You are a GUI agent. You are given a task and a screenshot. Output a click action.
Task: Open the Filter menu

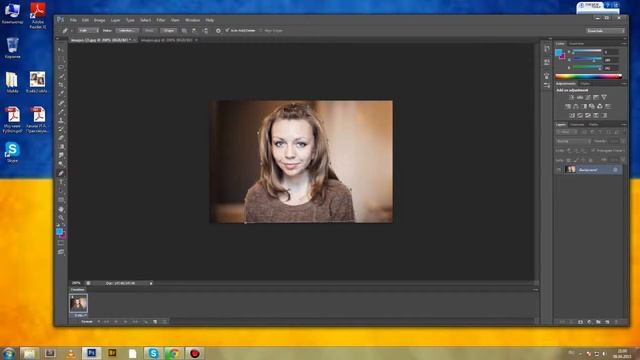pyautogui.click(x=161, y=20)
